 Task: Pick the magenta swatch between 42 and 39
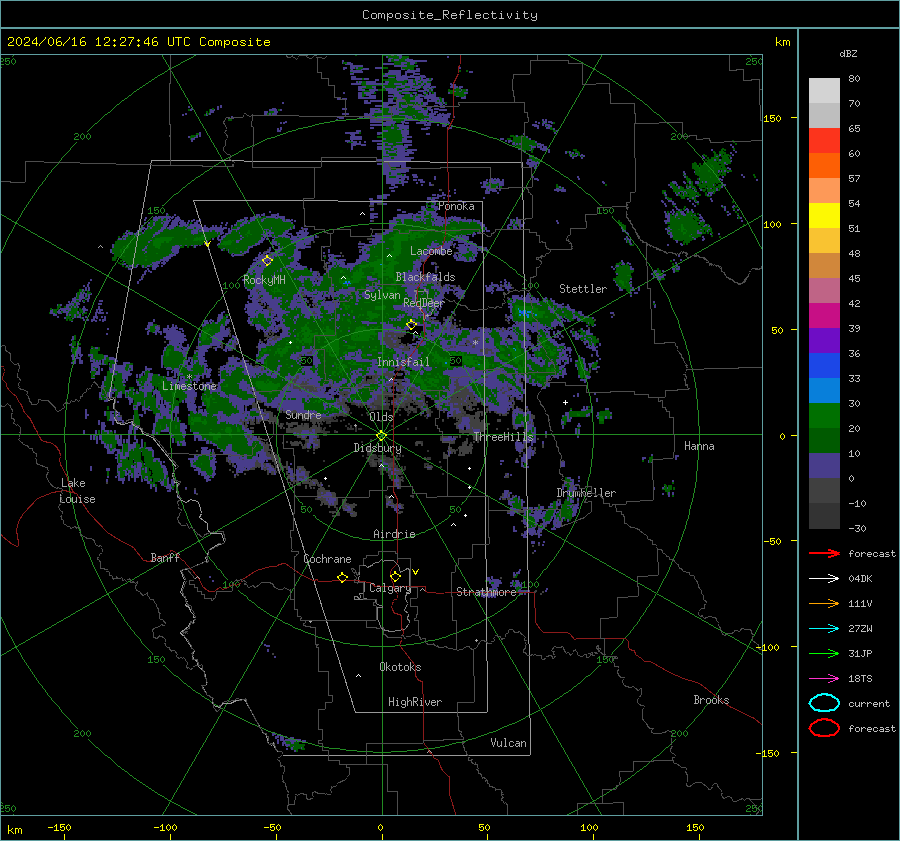824,316
